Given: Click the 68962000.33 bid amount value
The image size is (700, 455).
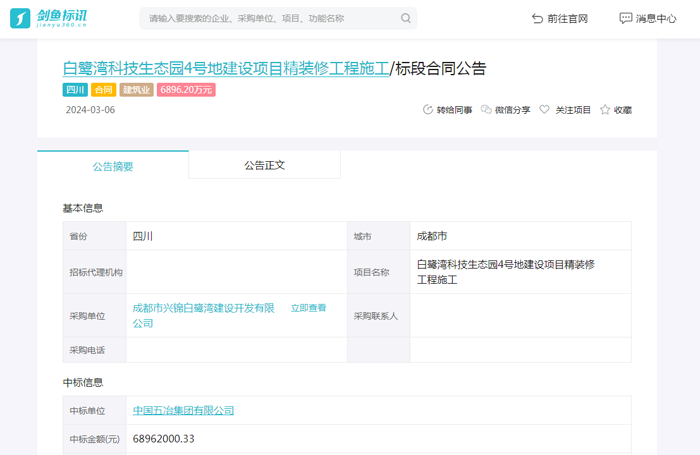Looking at the screenshot, I should pos(163,438).
